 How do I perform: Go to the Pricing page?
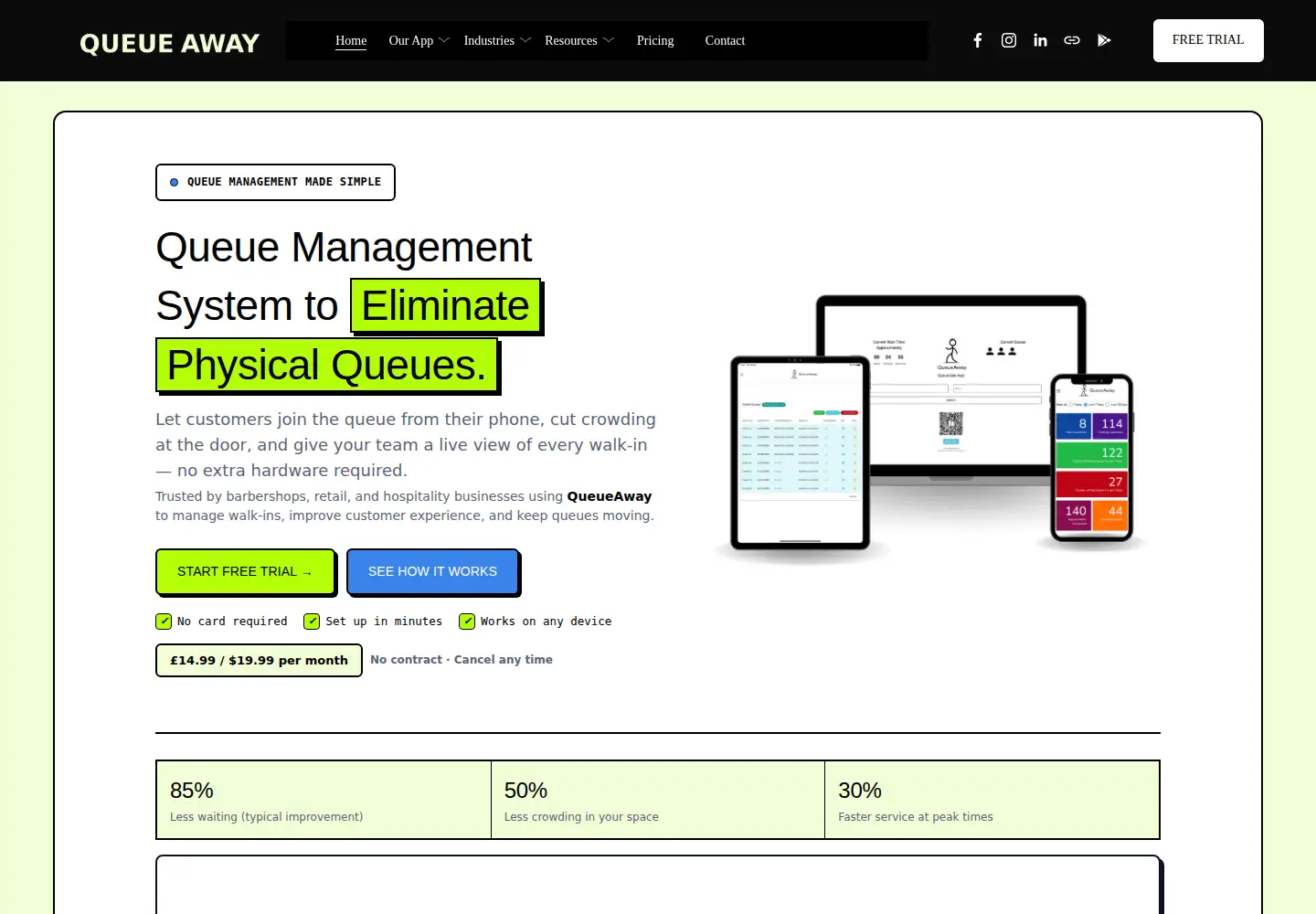tap(655, 40)
